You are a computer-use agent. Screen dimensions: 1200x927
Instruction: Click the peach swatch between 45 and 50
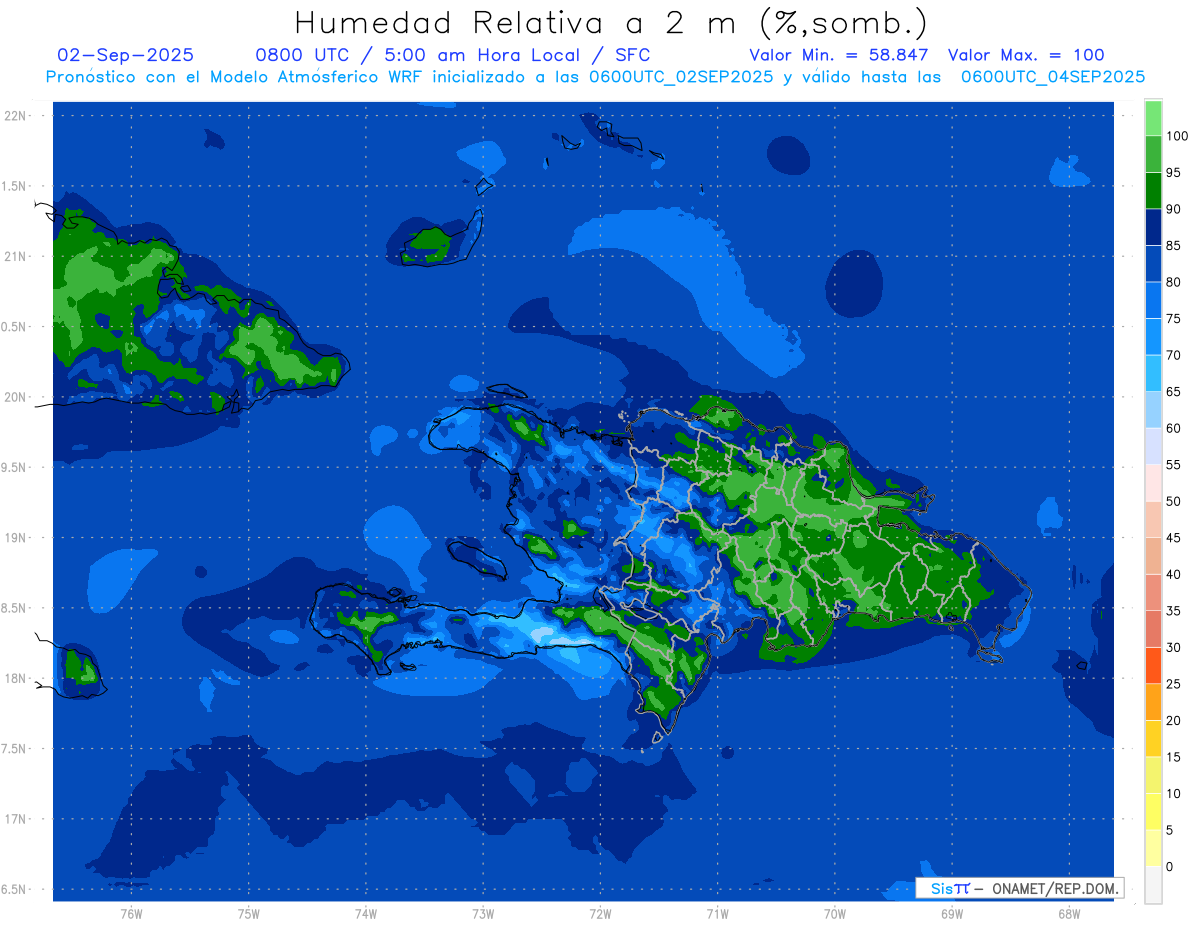click(1153, 519)
